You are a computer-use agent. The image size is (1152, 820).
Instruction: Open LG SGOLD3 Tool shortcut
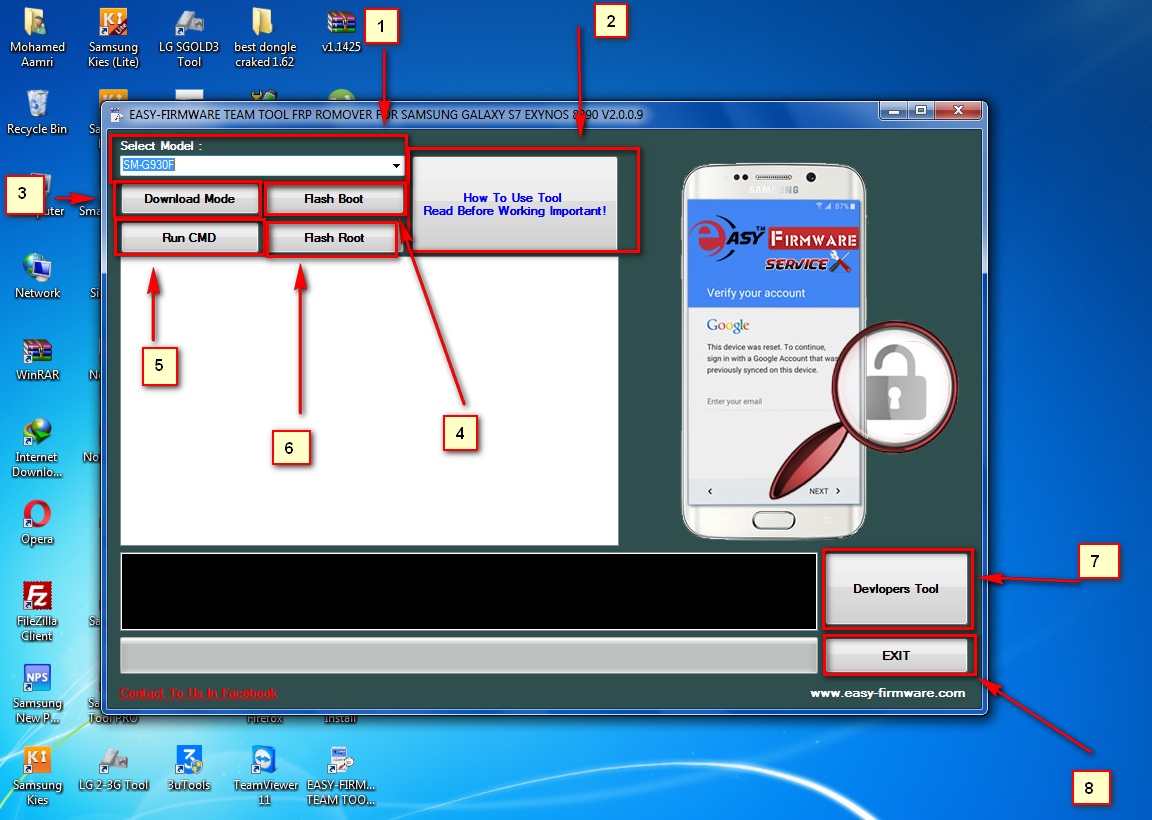pos(189,38)
